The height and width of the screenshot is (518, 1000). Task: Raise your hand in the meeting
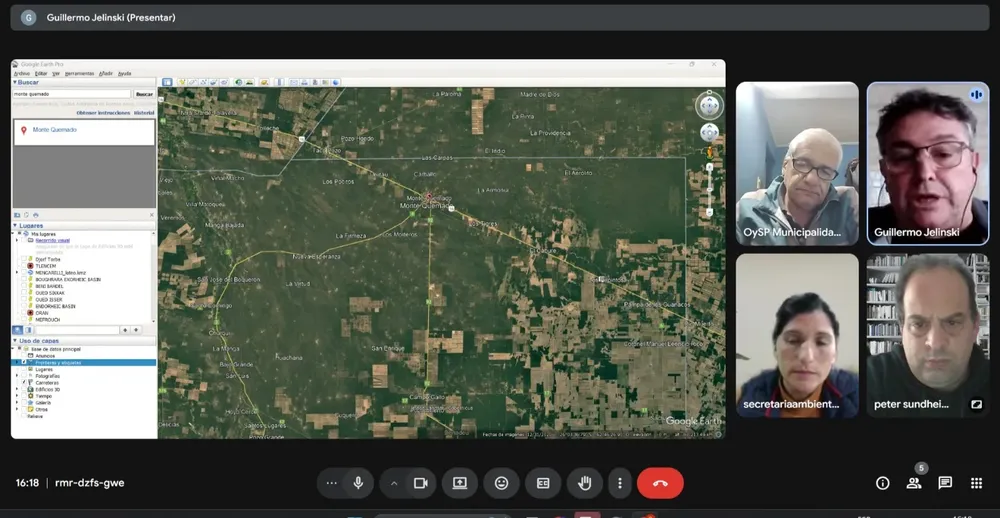tap(585, 483)
